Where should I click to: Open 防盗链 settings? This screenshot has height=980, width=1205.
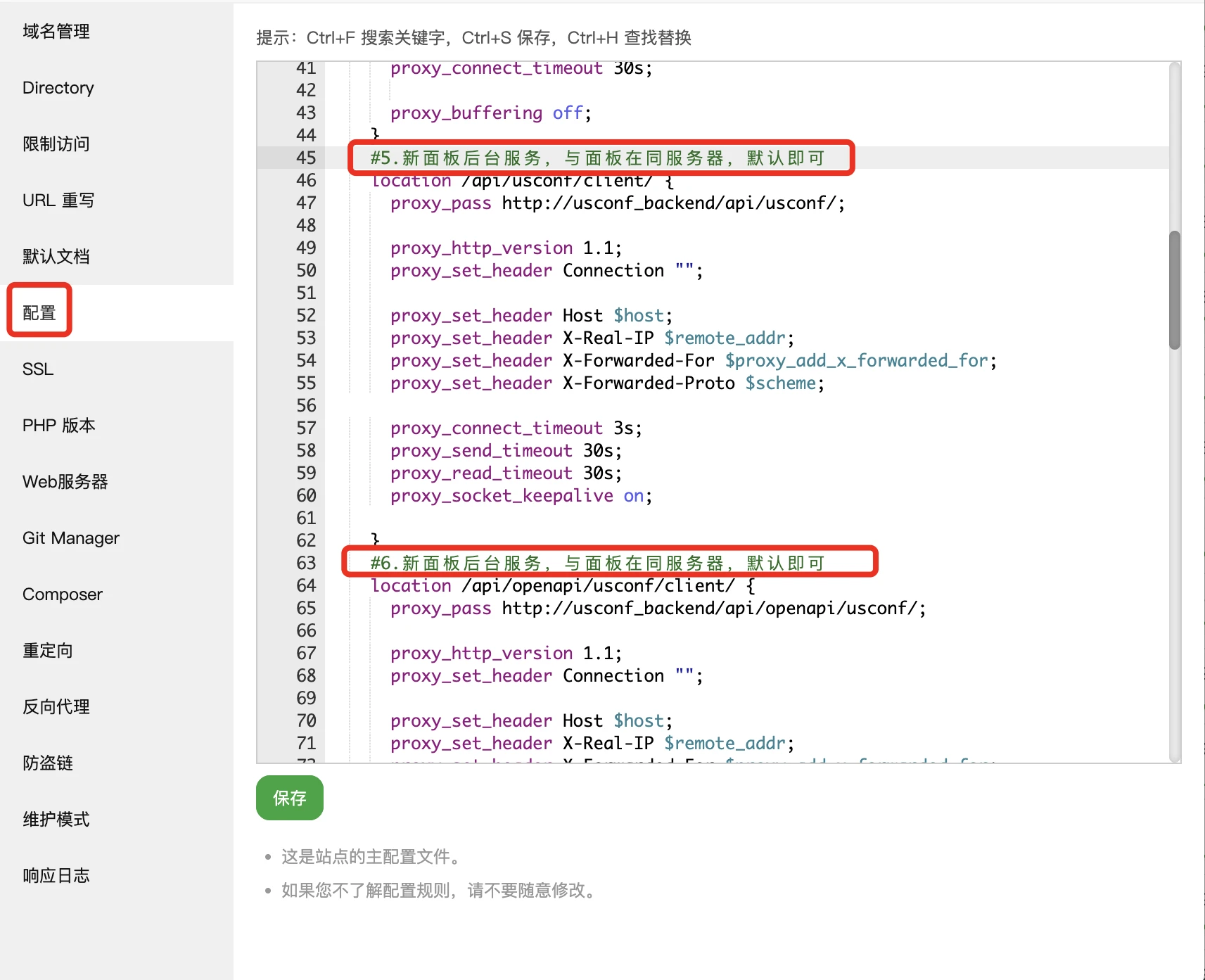[48, 763]
